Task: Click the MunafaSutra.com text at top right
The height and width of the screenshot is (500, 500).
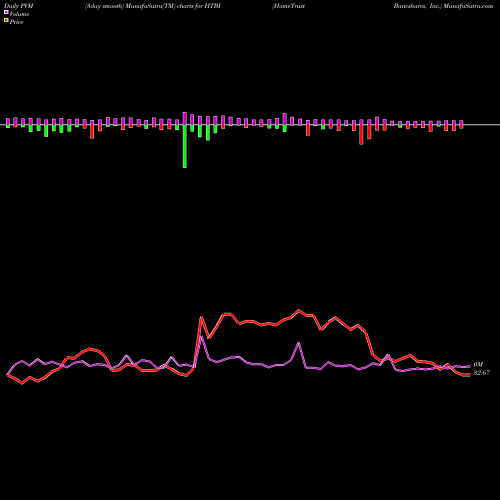Action: (x=467, y=6)
